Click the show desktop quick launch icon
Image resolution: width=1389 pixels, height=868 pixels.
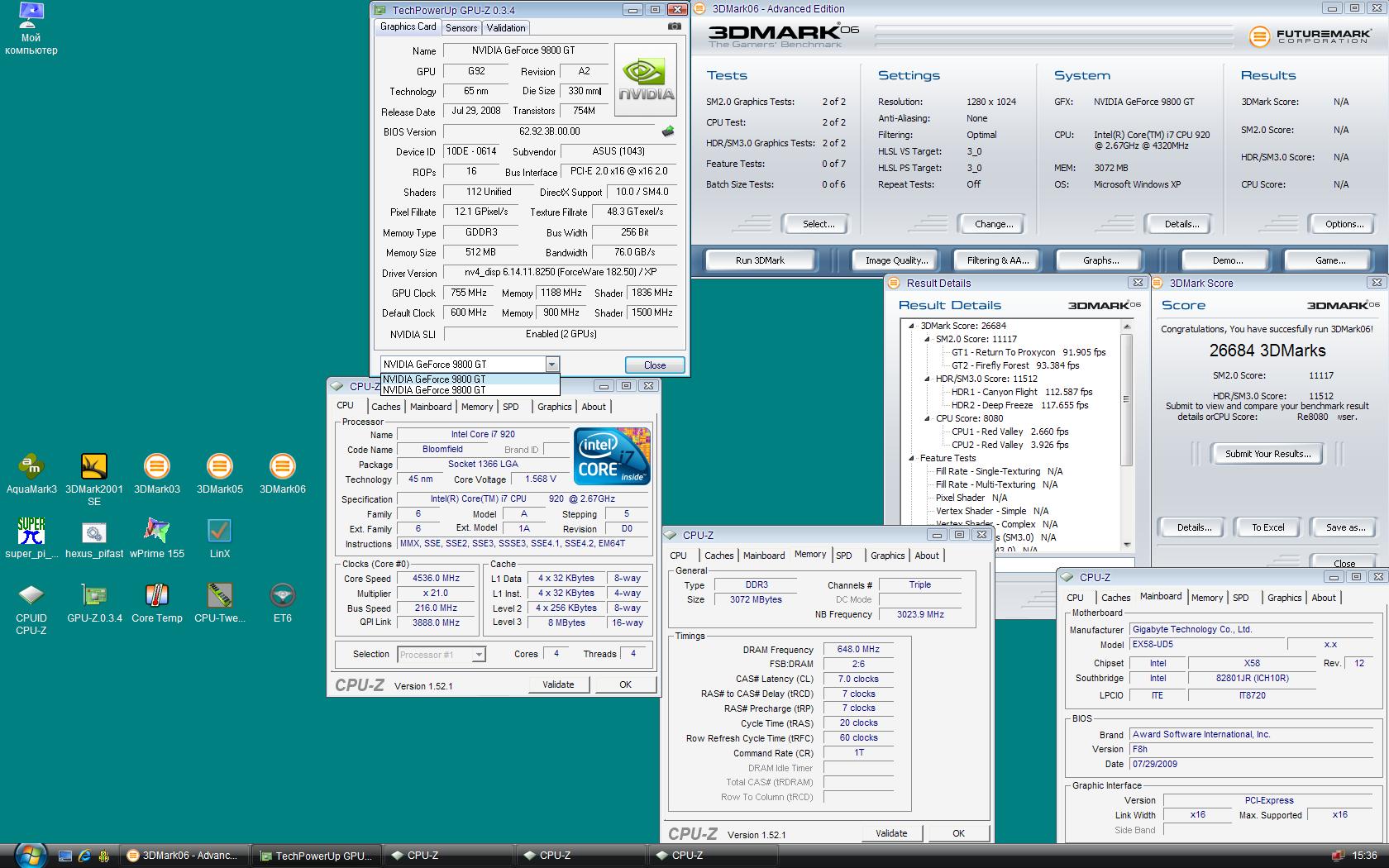tap(65, 856)
